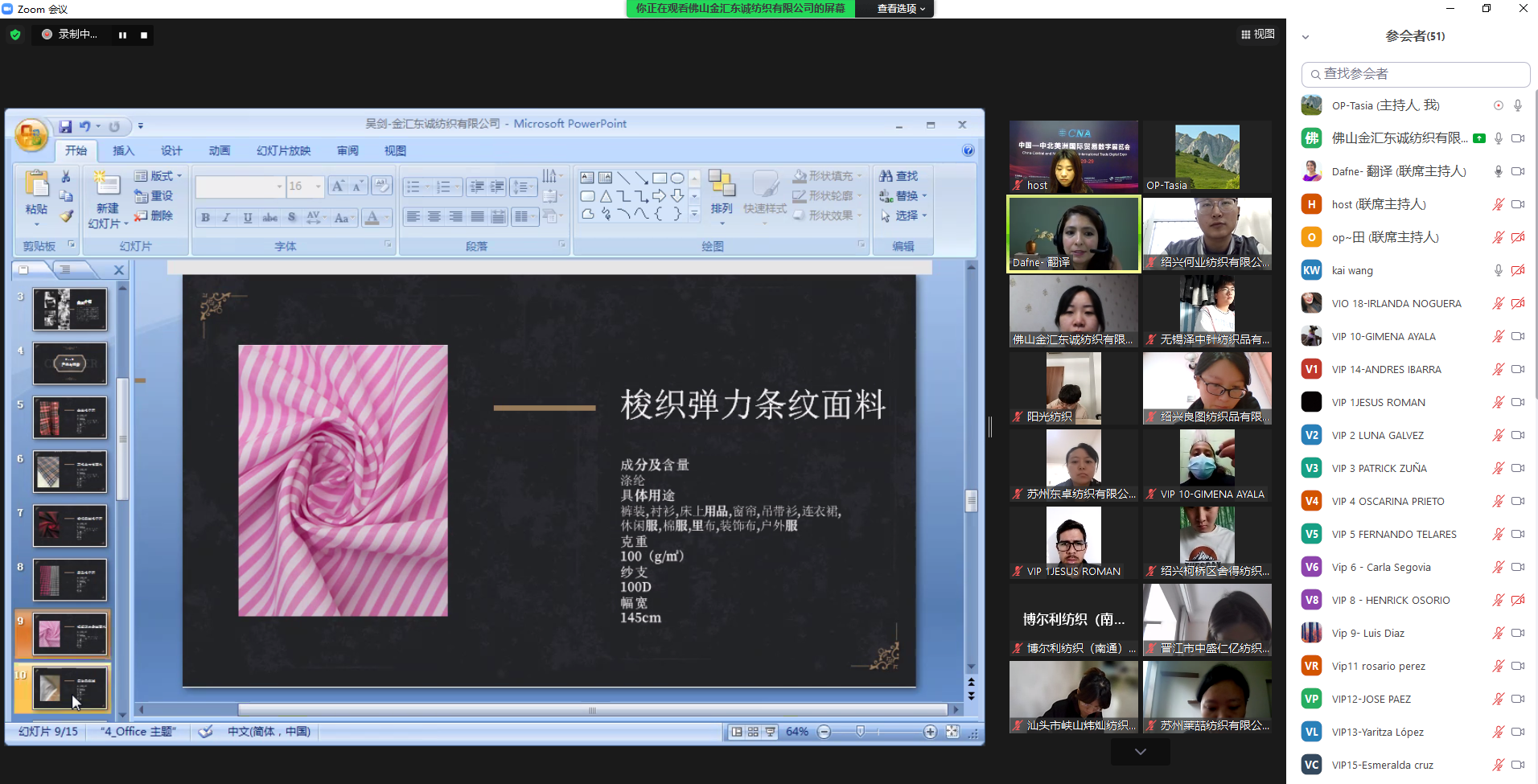Click the Save icon in quick access toolbar

point(65,126)
